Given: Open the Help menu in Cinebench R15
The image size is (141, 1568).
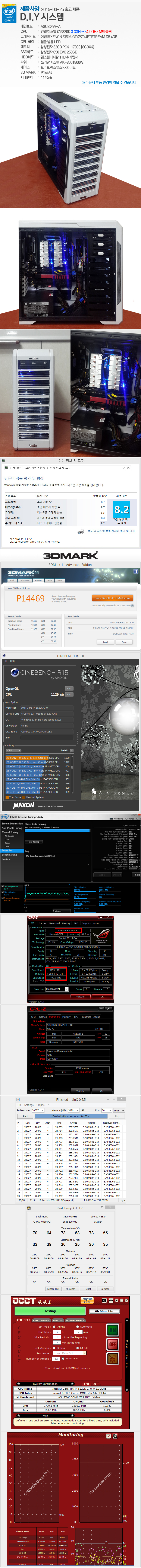Looking at the screenshot, I should (x=13, y=661).
